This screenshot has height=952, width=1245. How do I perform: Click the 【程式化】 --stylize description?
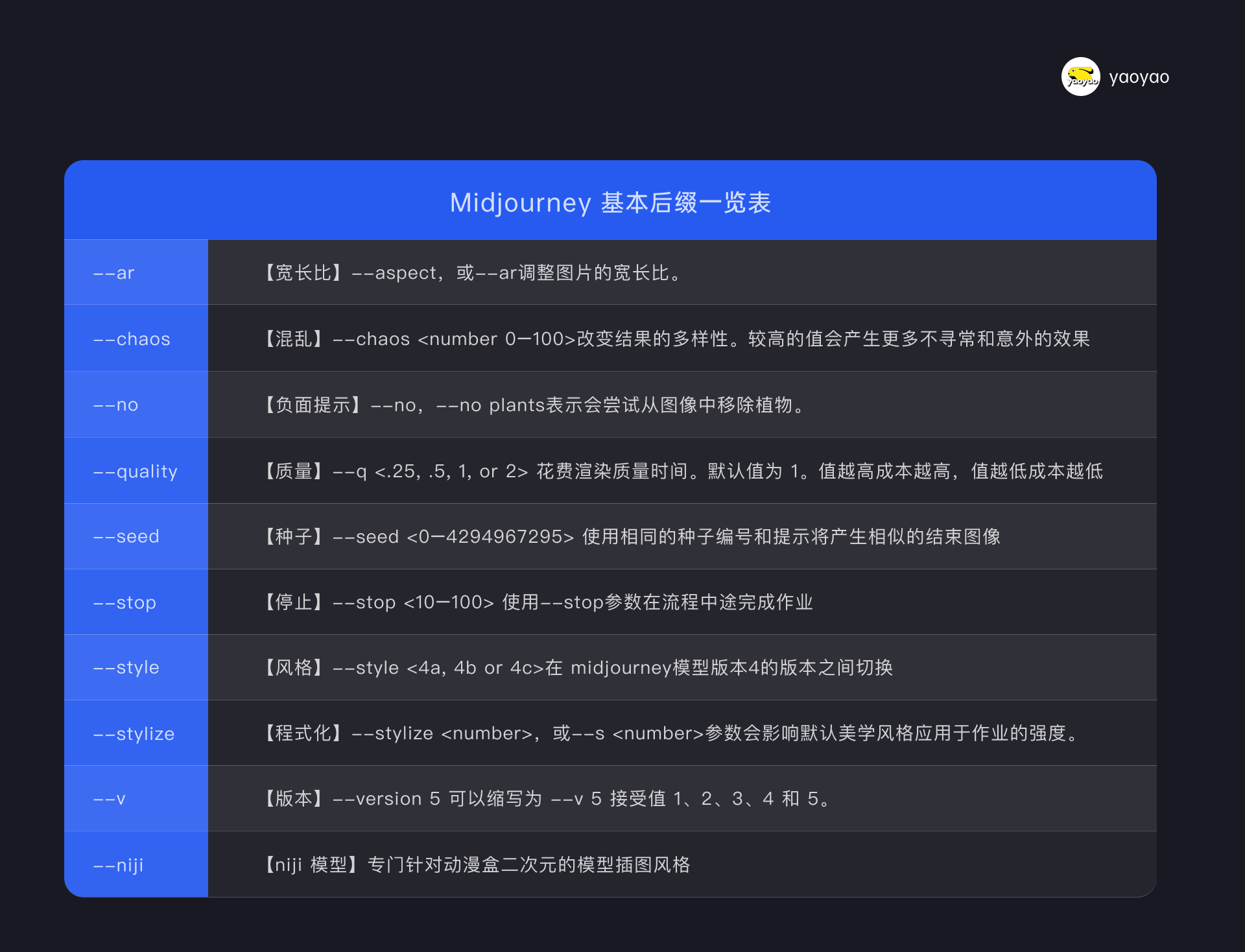point(670,733)
